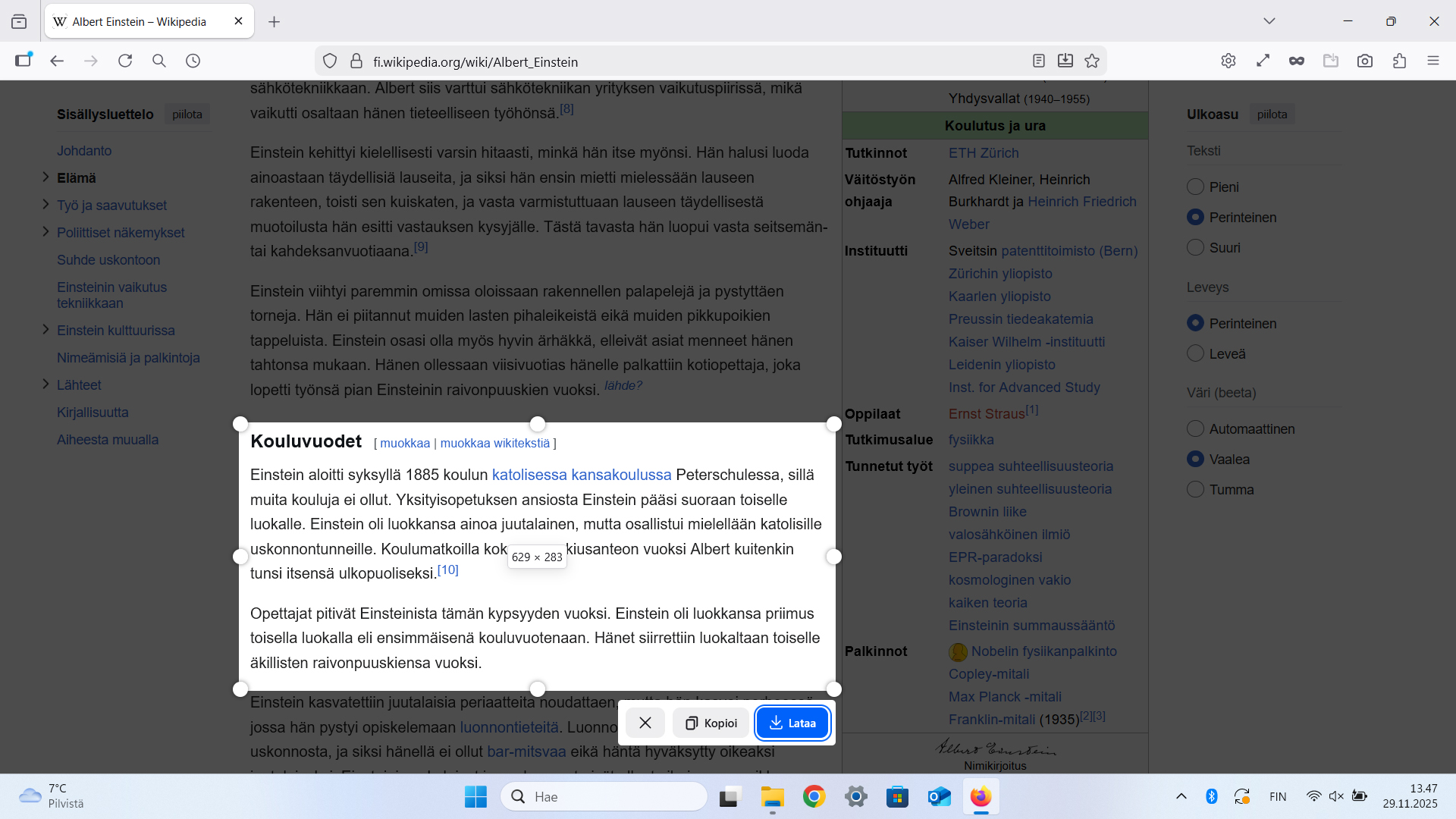This screenshot has width=1456, height=819.
Task: Cancel the screenshot with X button
Action: click(x=645, y=723)
